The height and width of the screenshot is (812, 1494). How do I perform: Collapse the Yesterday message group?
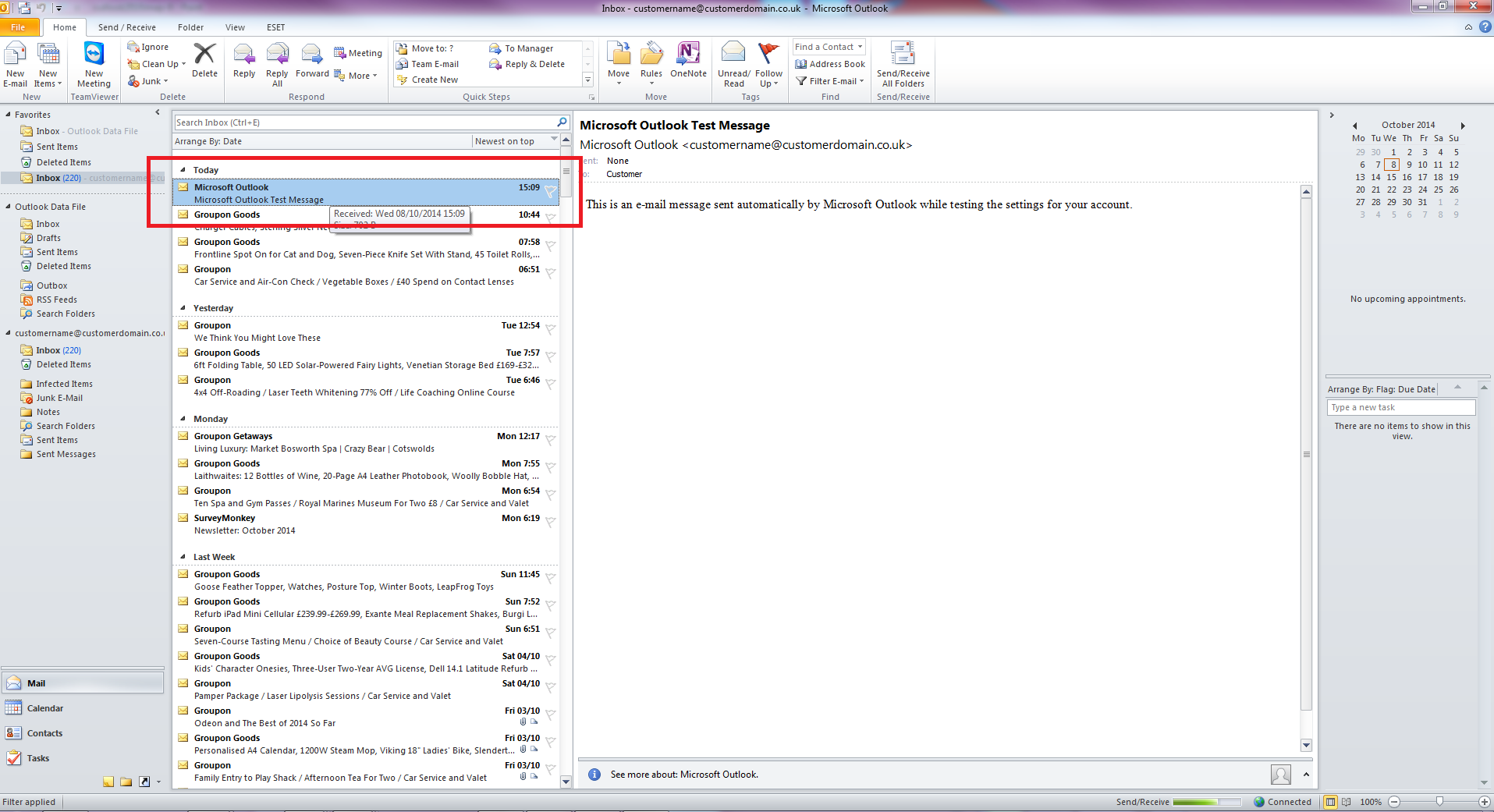pyautogui.click(x=183, y=308)
